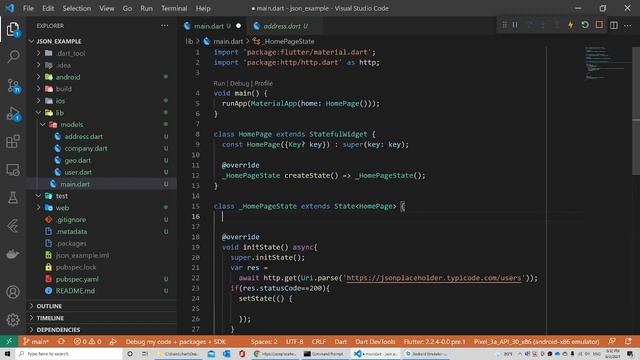Open the Remote Explorer view
This screenshot has width=640, height=360.
point(13,170)
